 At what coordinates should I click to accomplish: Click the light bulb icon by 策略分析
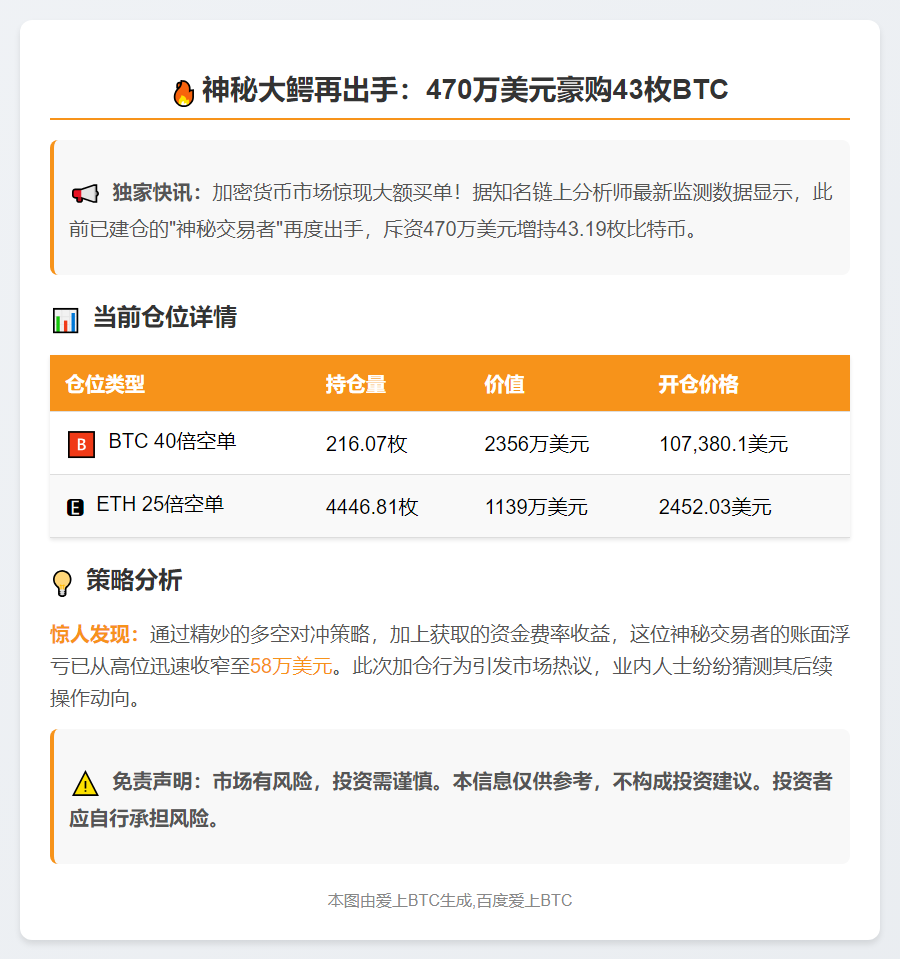coord(62,583)
